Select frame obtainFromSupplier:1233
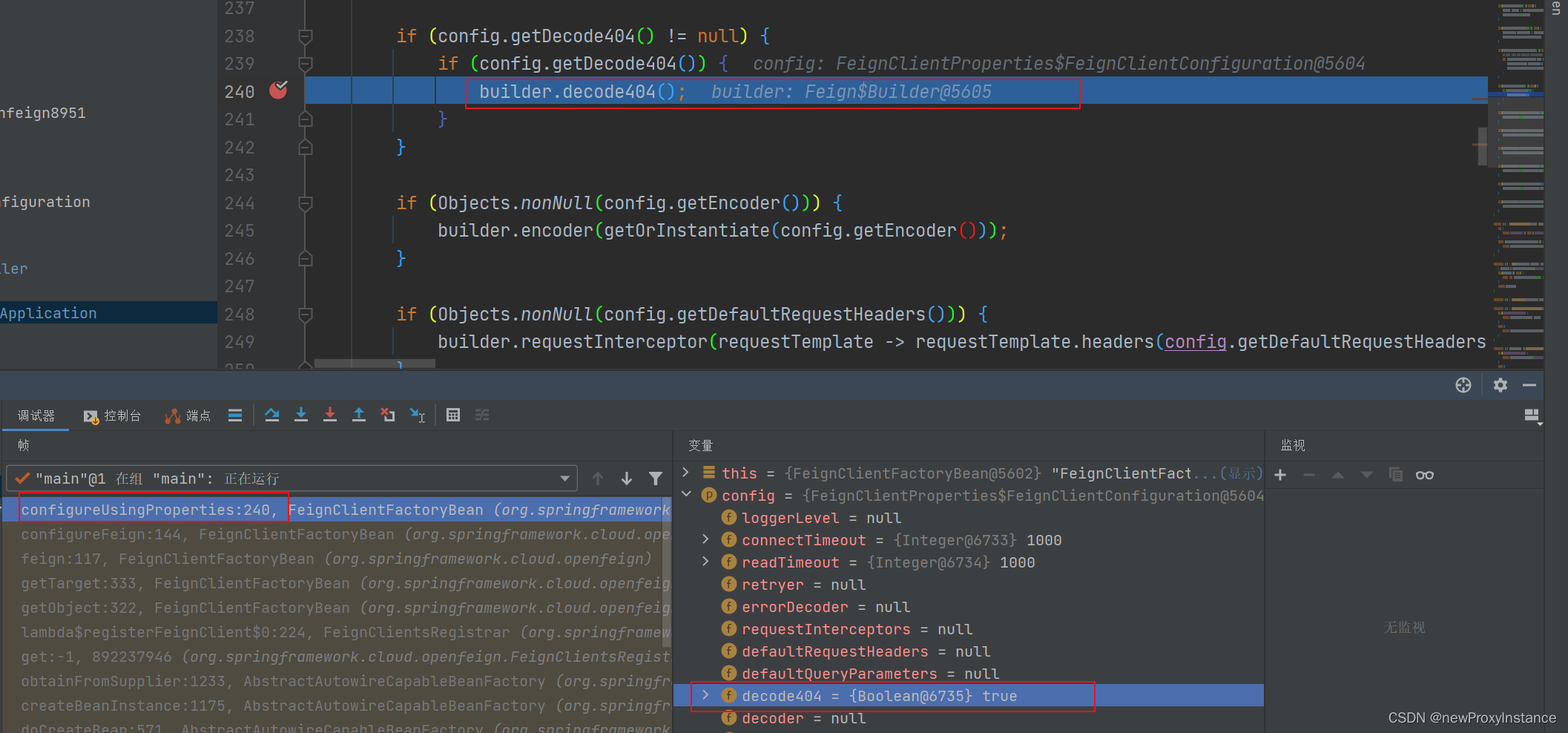This screenshot has width=1568, height=733. pyautogui.click(x=337, y=681)
